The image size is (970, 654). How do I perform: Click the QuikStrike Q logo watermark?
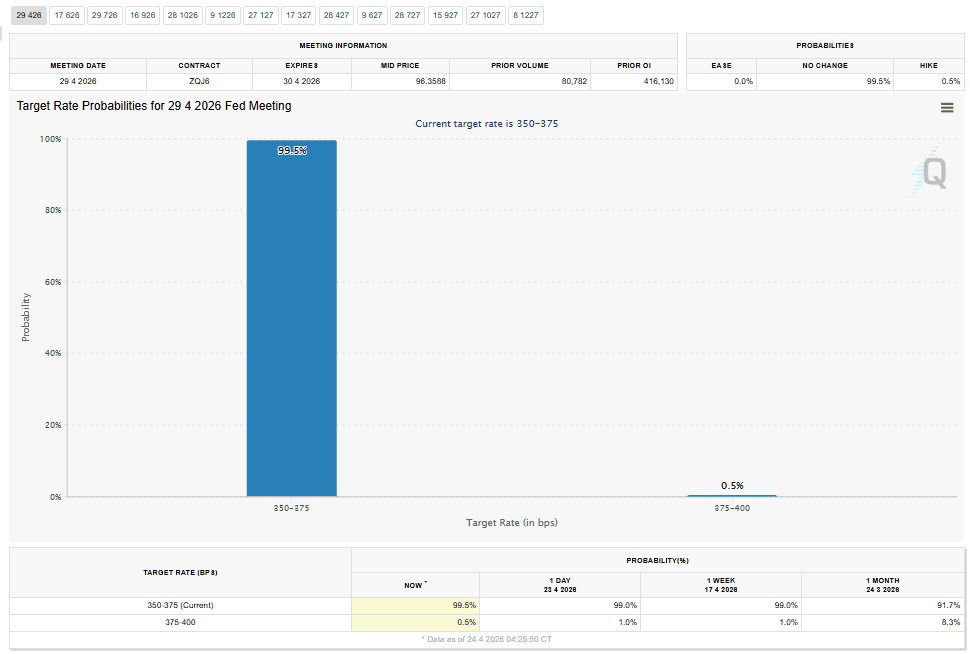(x=931, y=174)
